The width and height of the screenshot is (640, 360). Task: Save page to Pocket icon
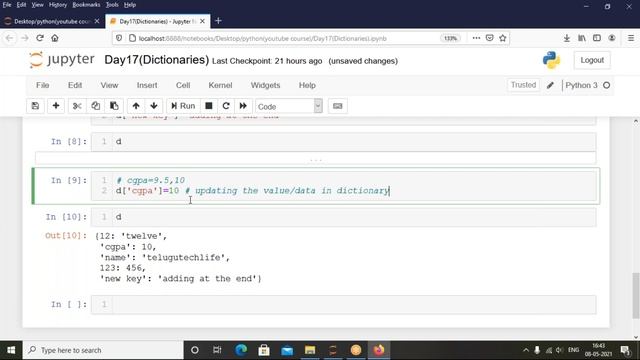(489, 38)
